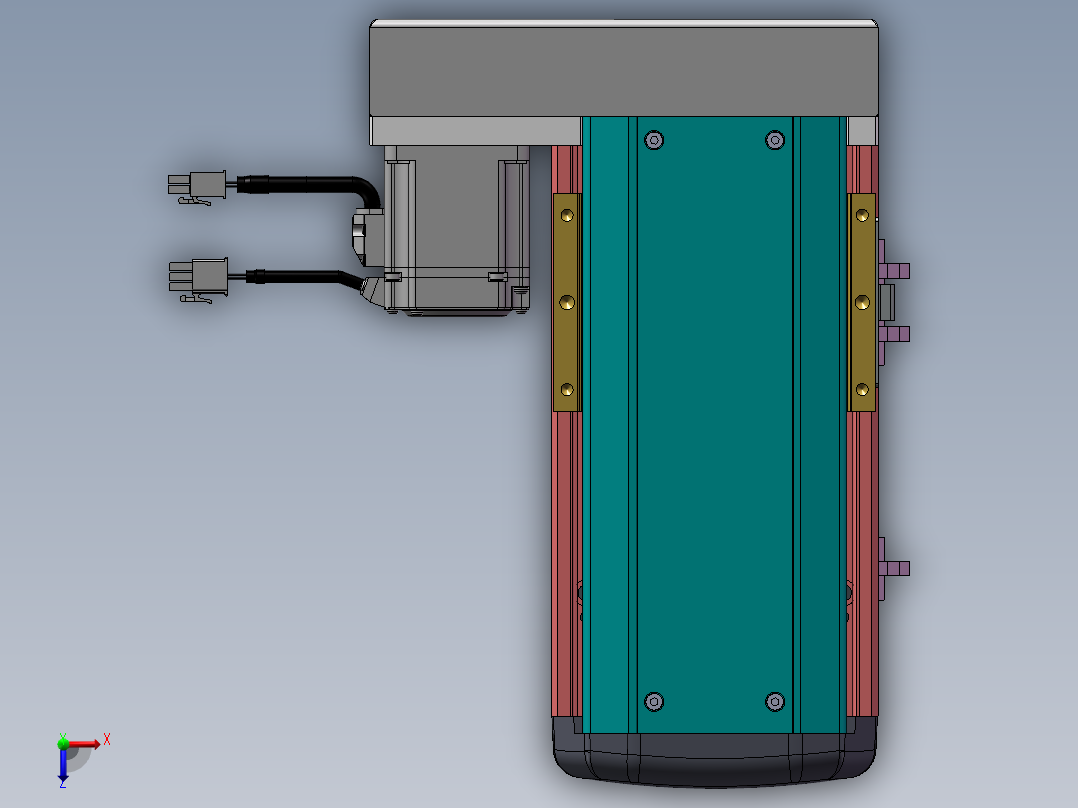
Task: Select the top-right bolt on the teal plate
Action: point(775,140)
